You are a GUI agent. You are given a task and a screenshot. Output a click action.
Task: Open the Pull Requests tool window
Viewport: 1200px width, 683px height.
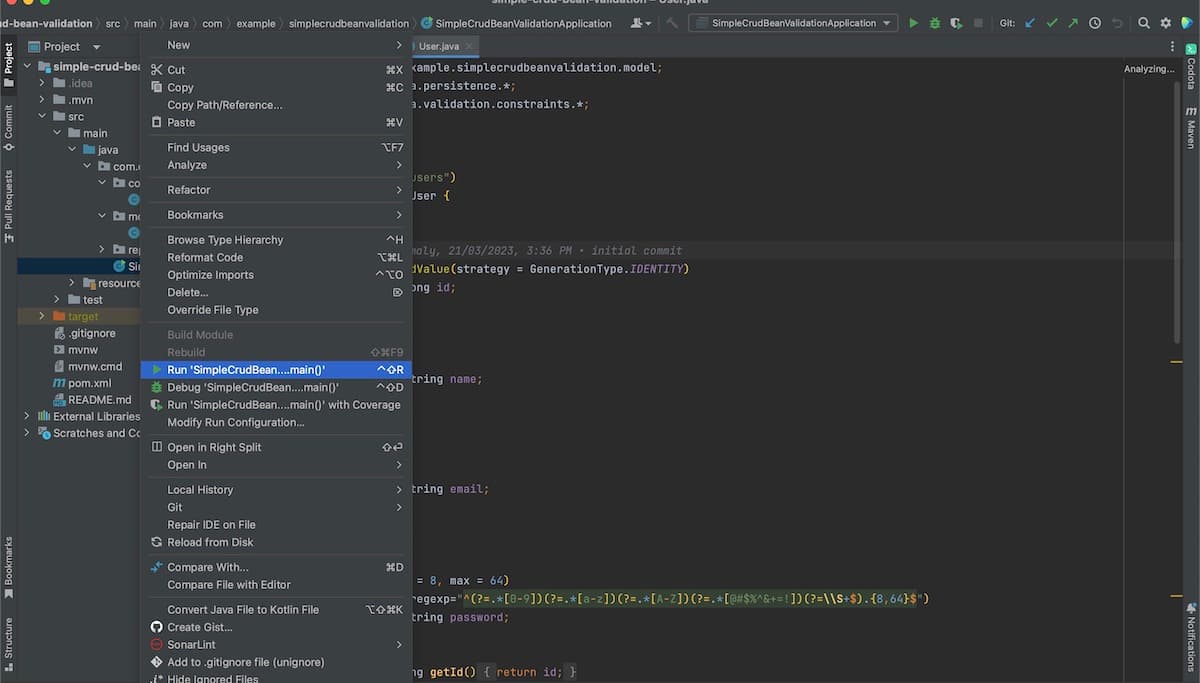[8, 200]
